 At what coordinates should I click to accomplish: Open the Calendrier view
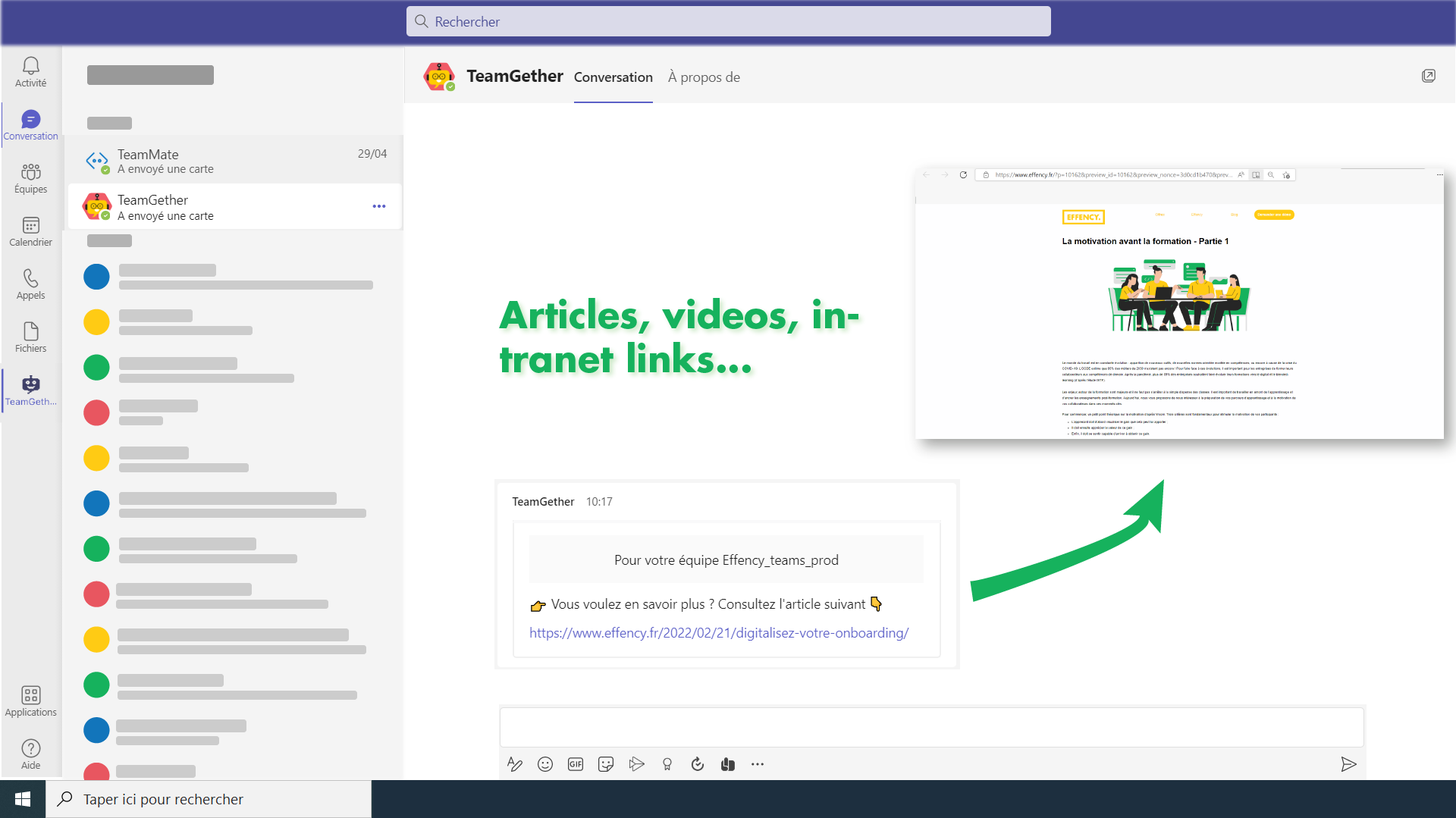[30, 232]
